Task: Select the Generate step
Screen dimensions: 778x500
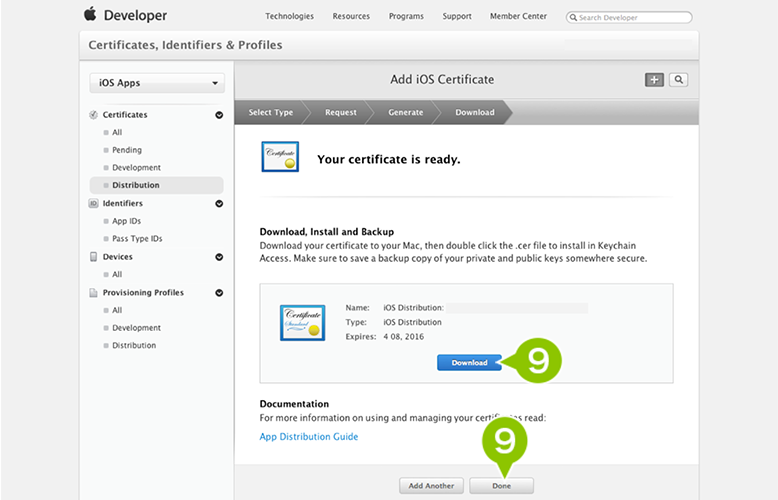Action: tap(405, 112)
